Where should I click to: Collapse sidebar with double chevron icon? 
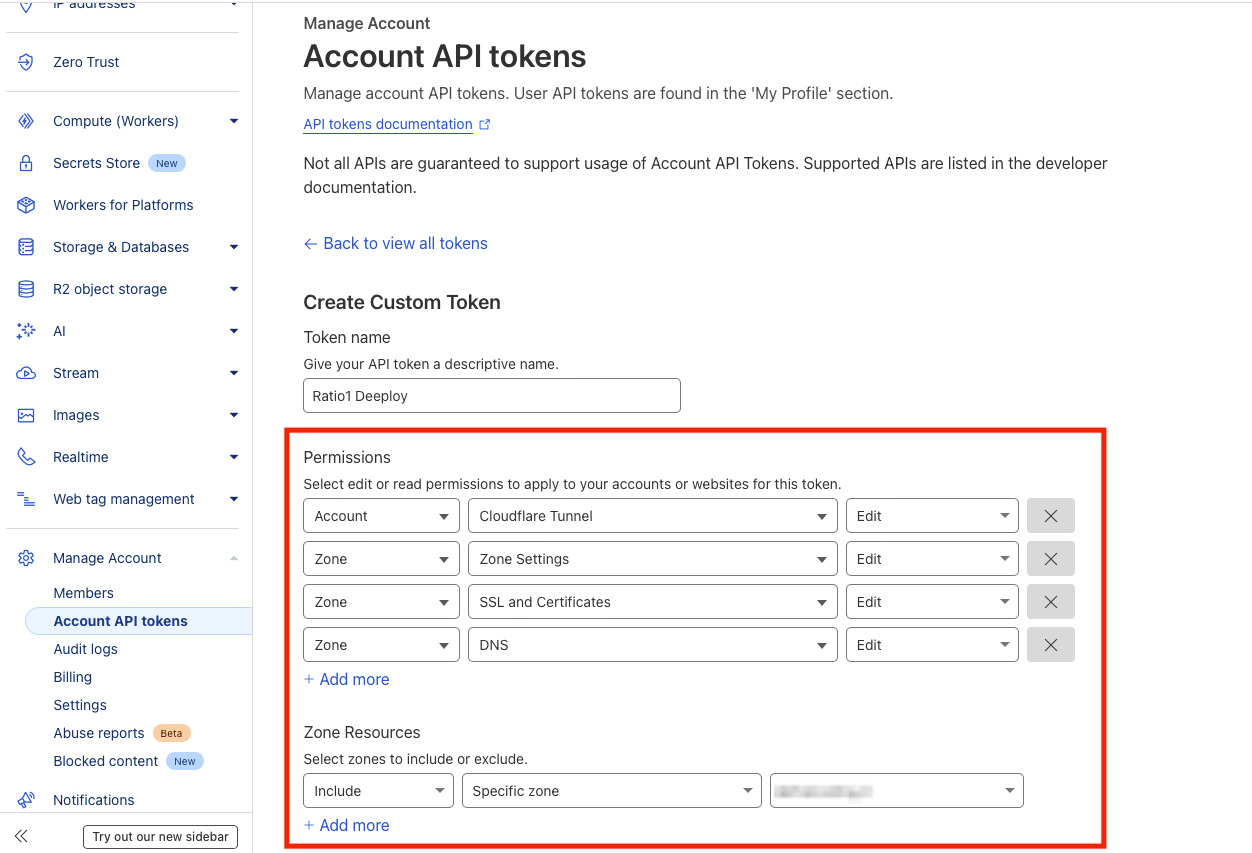pyautogui.click(x=21, y=836)
